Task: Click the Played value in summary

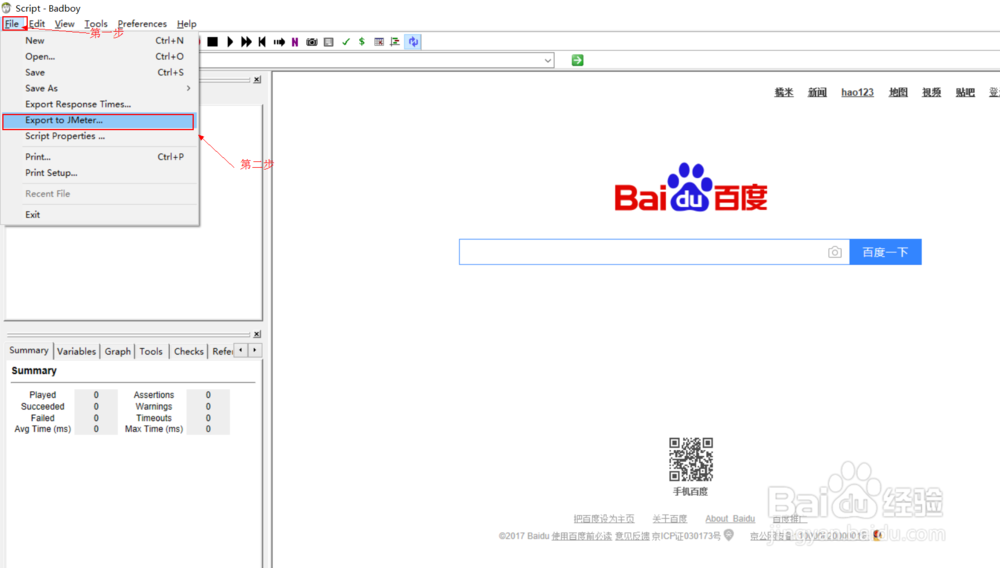Action: pyautogui.click(x=96, y=395)
